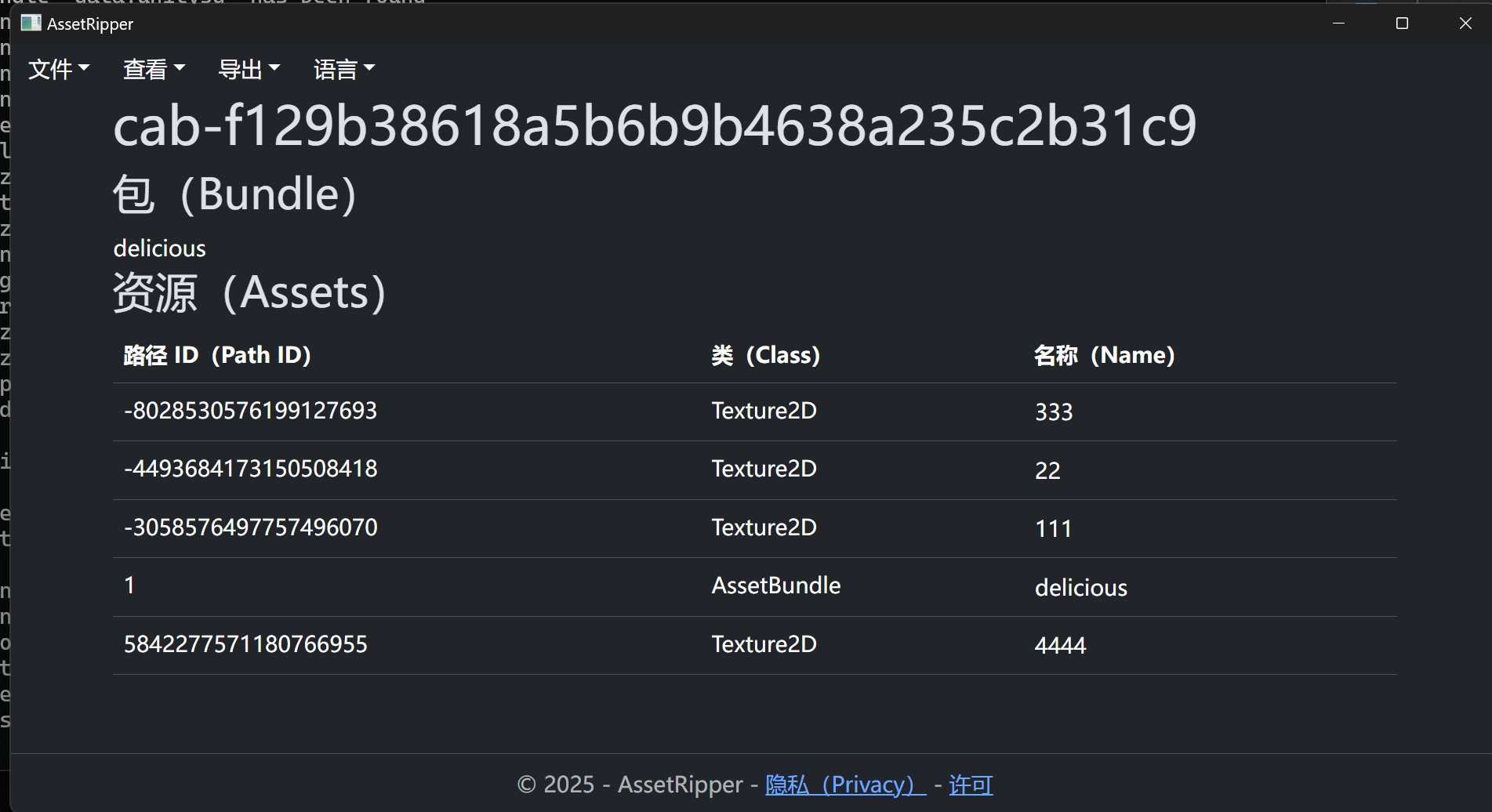Click the texture name 4444

click(x=1060, y=646)
